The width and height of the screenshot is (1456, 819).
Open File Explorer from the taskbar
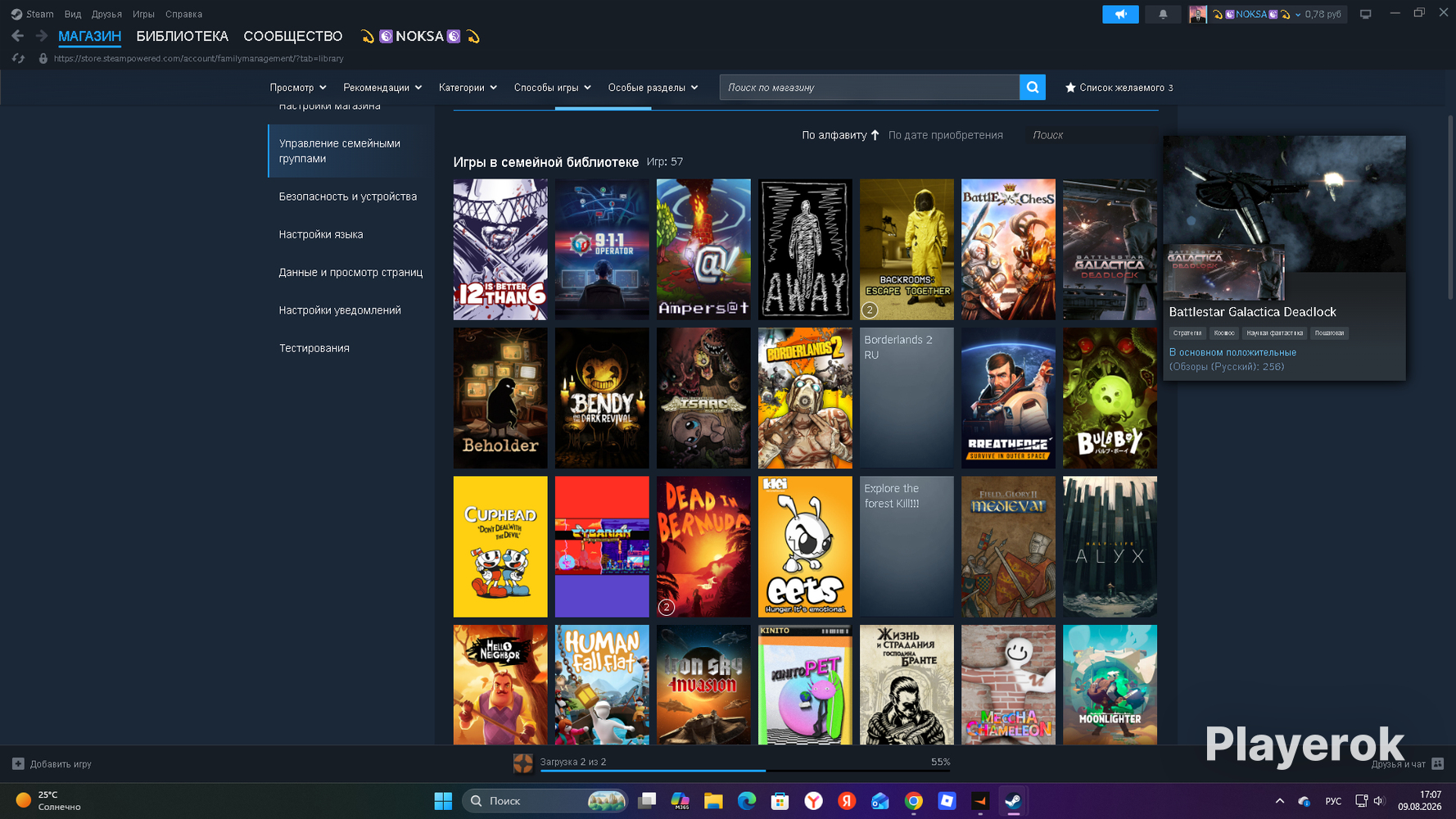(713, 801)
